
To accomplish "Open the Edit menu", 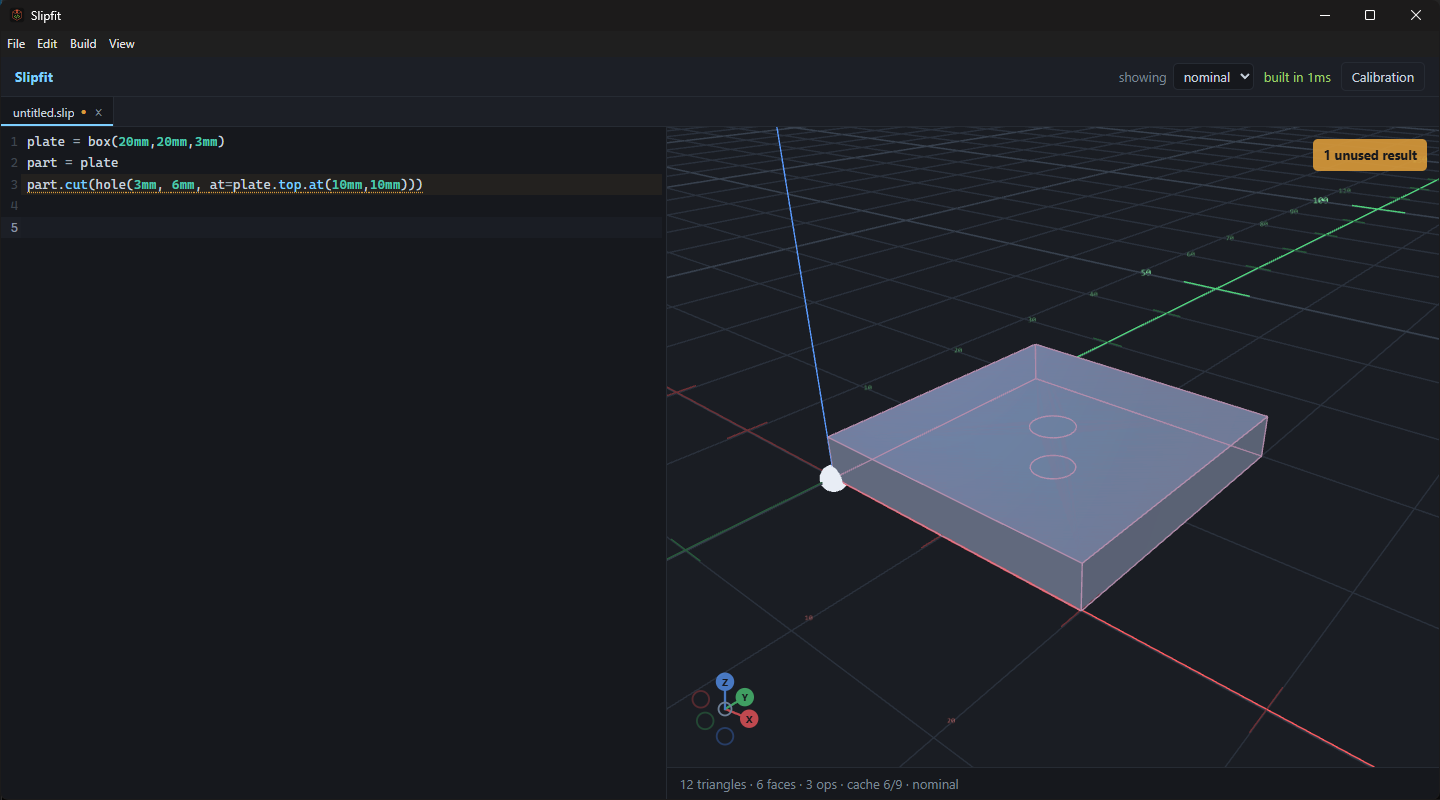I will [47, 44].
